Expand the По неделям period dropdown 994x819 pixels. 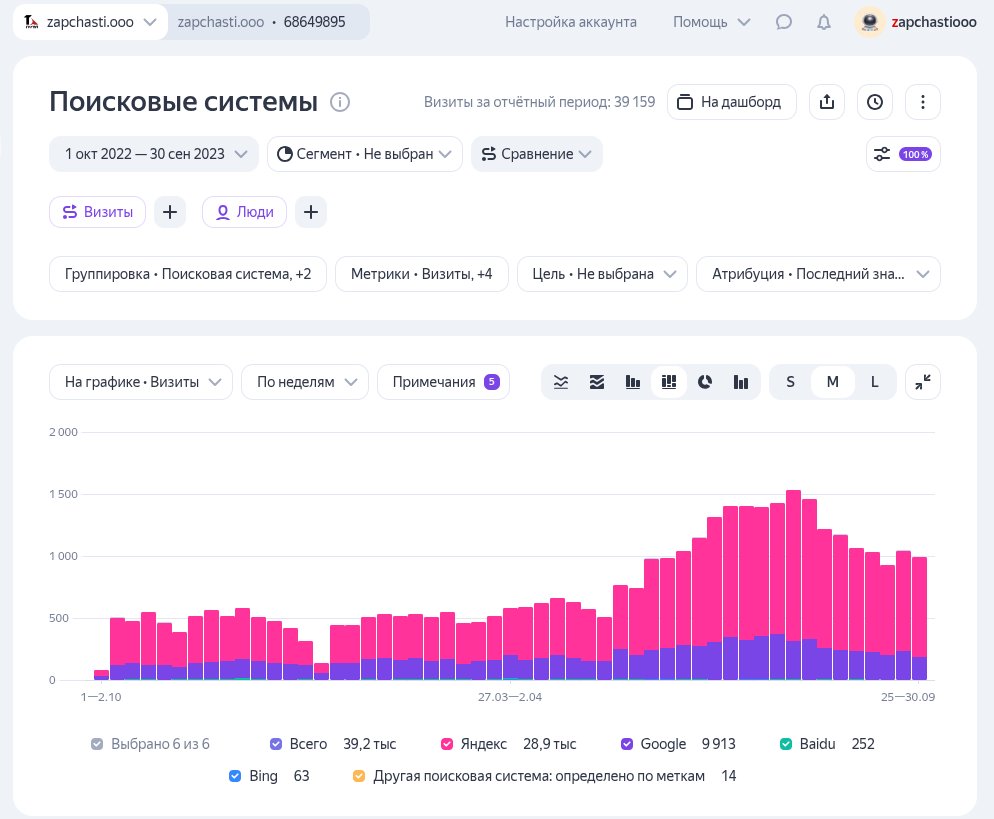305,382
